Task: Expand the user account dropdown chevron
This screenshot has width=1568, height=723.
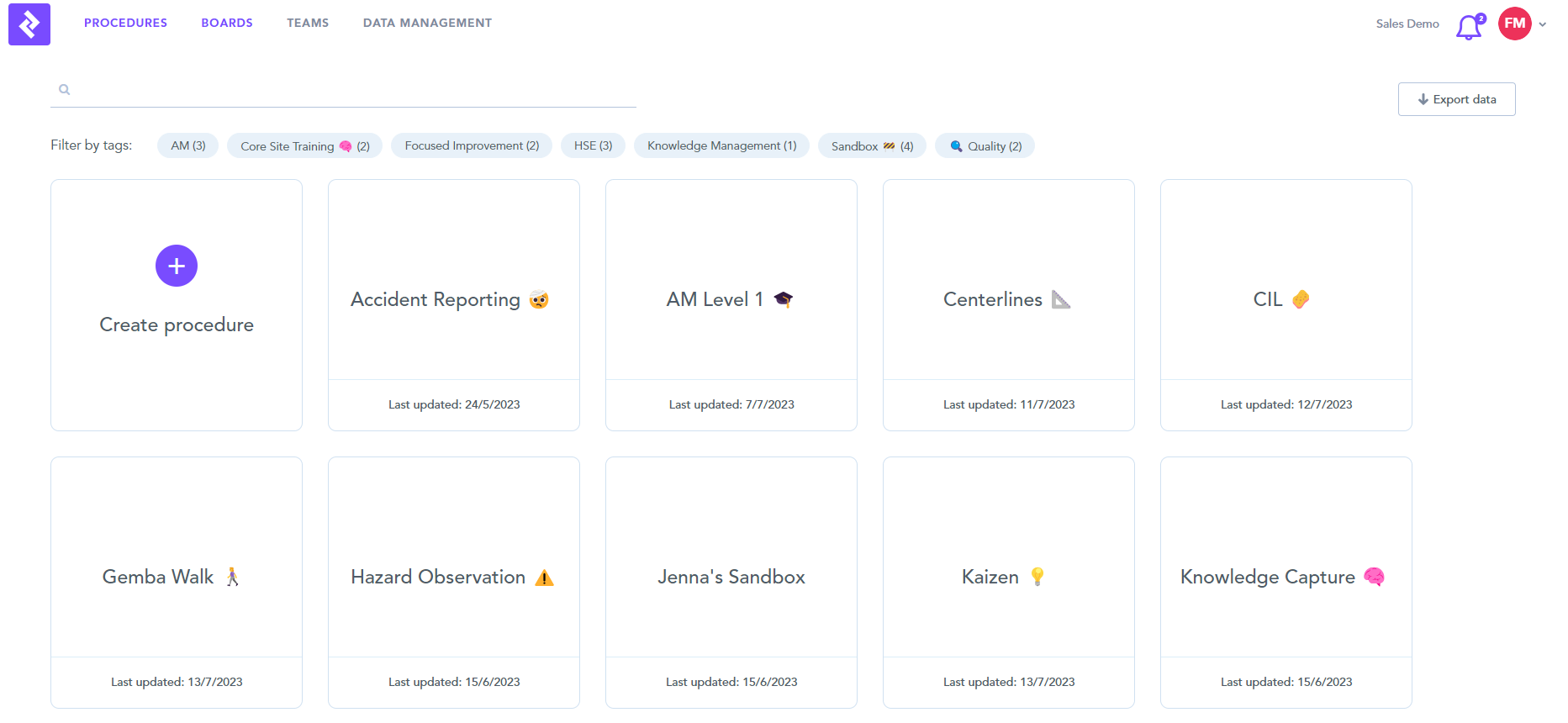Action: 1543,24
